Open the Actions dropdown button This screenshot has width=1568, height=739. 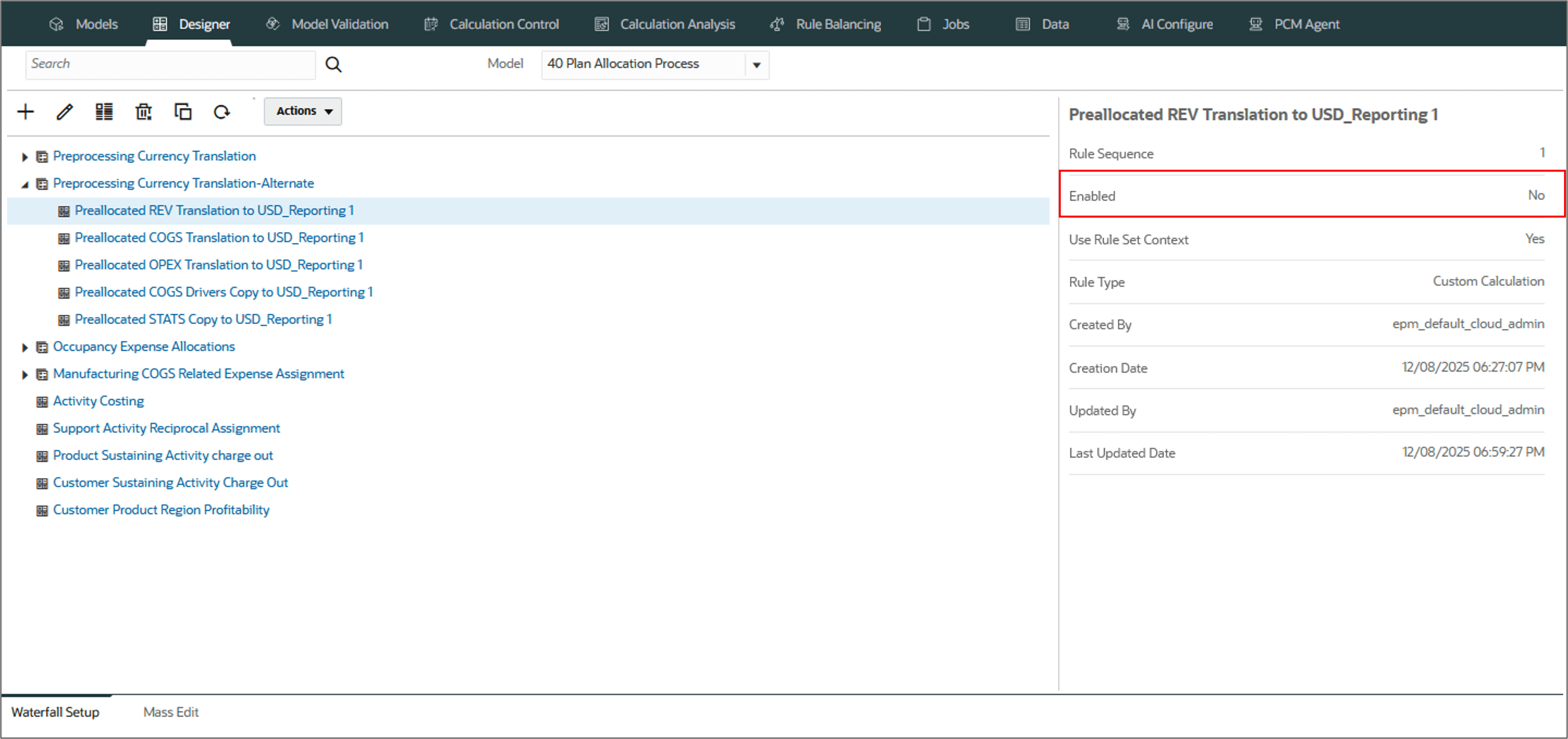[x=303, y=112]
